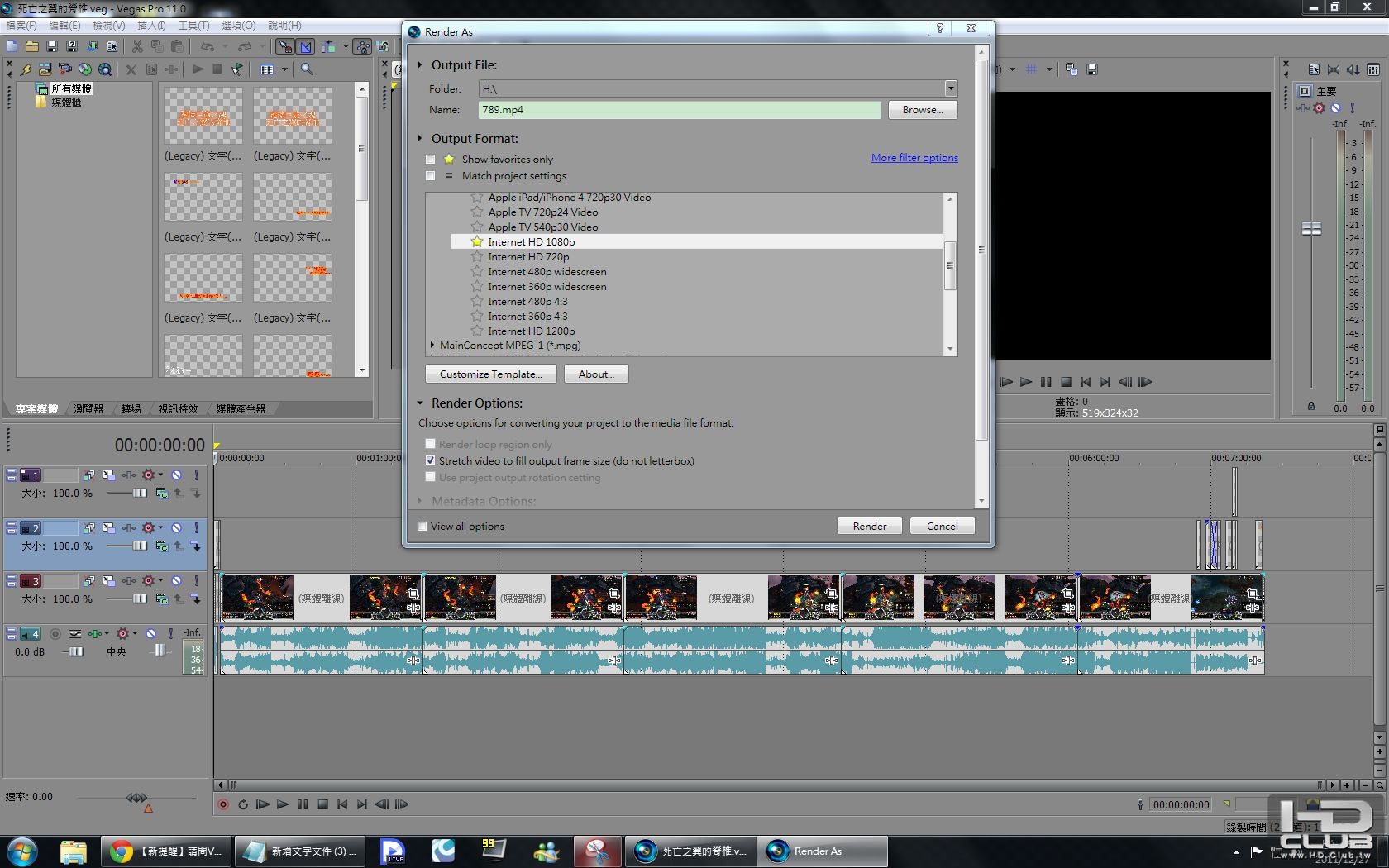Click the Record button in timeline transport

click(223, 804)
